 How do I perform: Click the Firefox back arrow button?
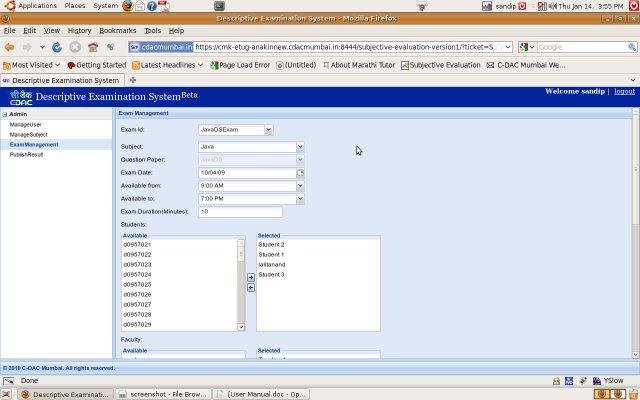9,47
